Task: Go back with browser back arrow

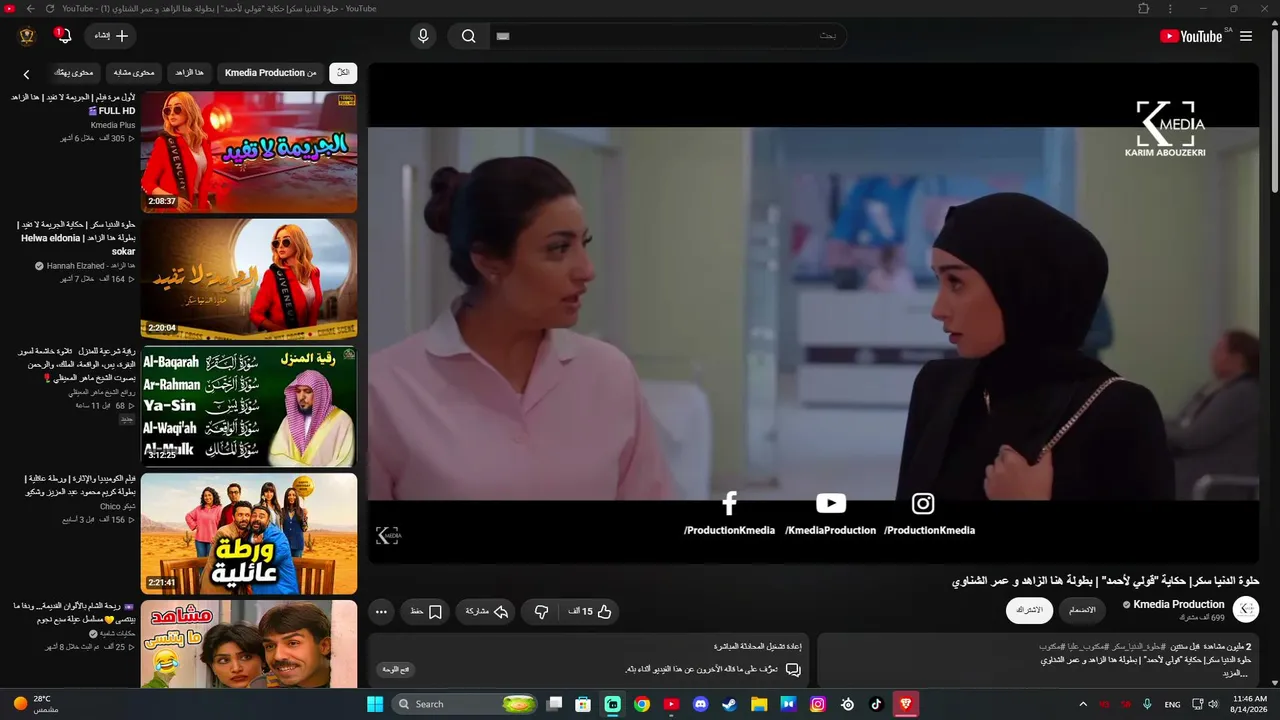Action: click(x=30, y=9)
